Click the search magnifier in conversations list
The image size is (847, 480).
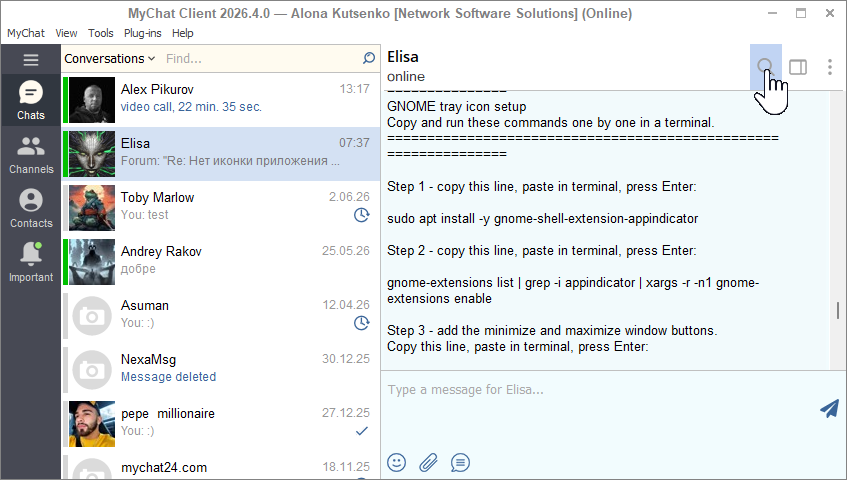[x=369, y=58]
